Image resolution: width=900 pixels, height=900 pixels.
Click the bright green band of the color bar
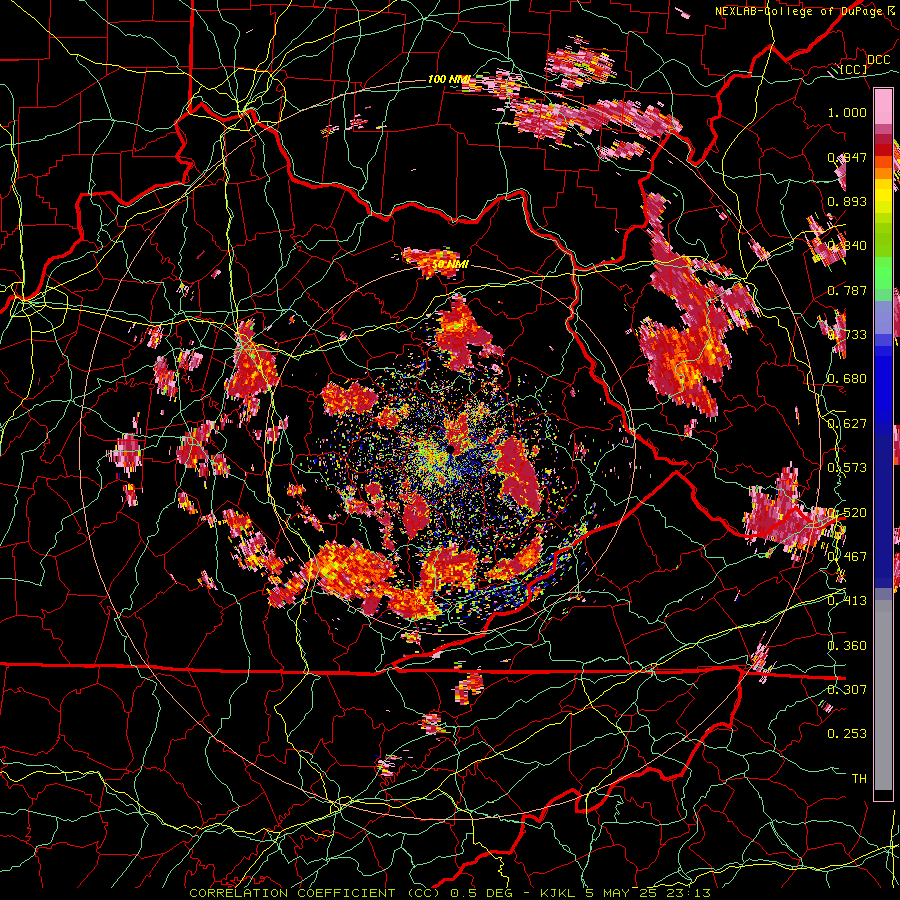[x=883, y=273]
